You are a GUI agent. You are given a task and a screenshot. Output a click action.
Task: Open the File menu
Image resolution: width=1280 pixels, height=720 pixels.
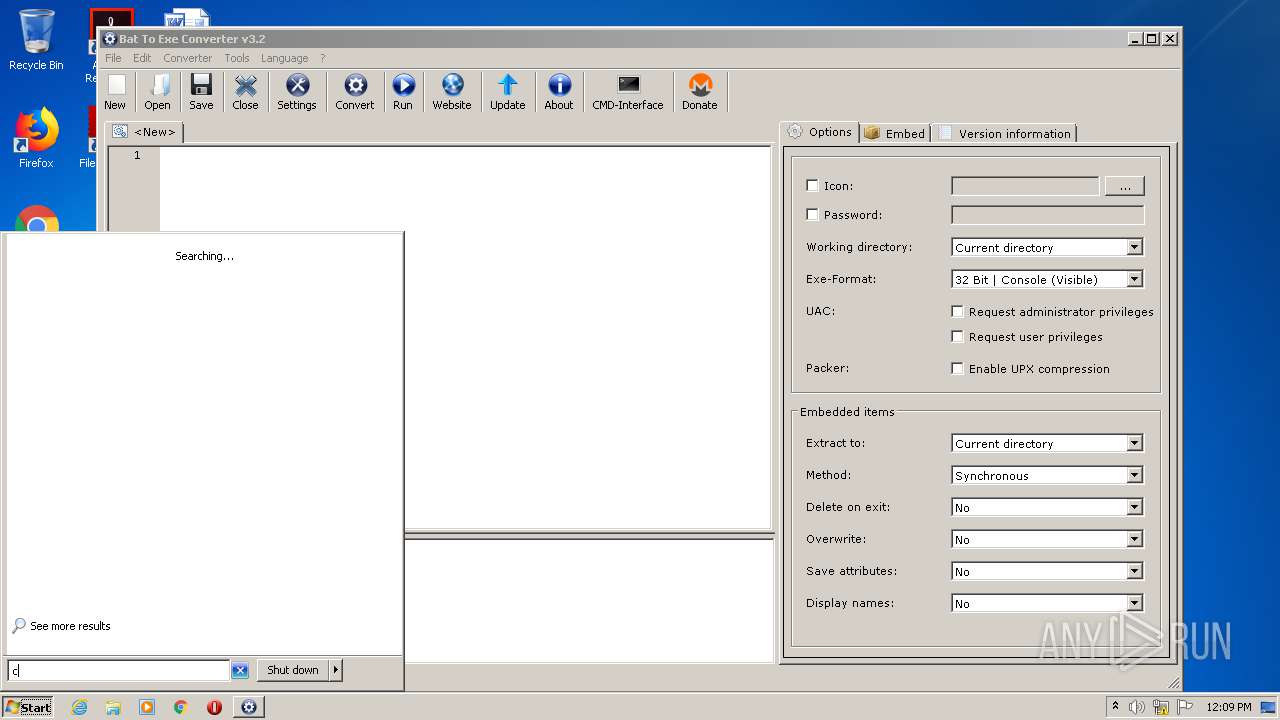tap(113, 58)
